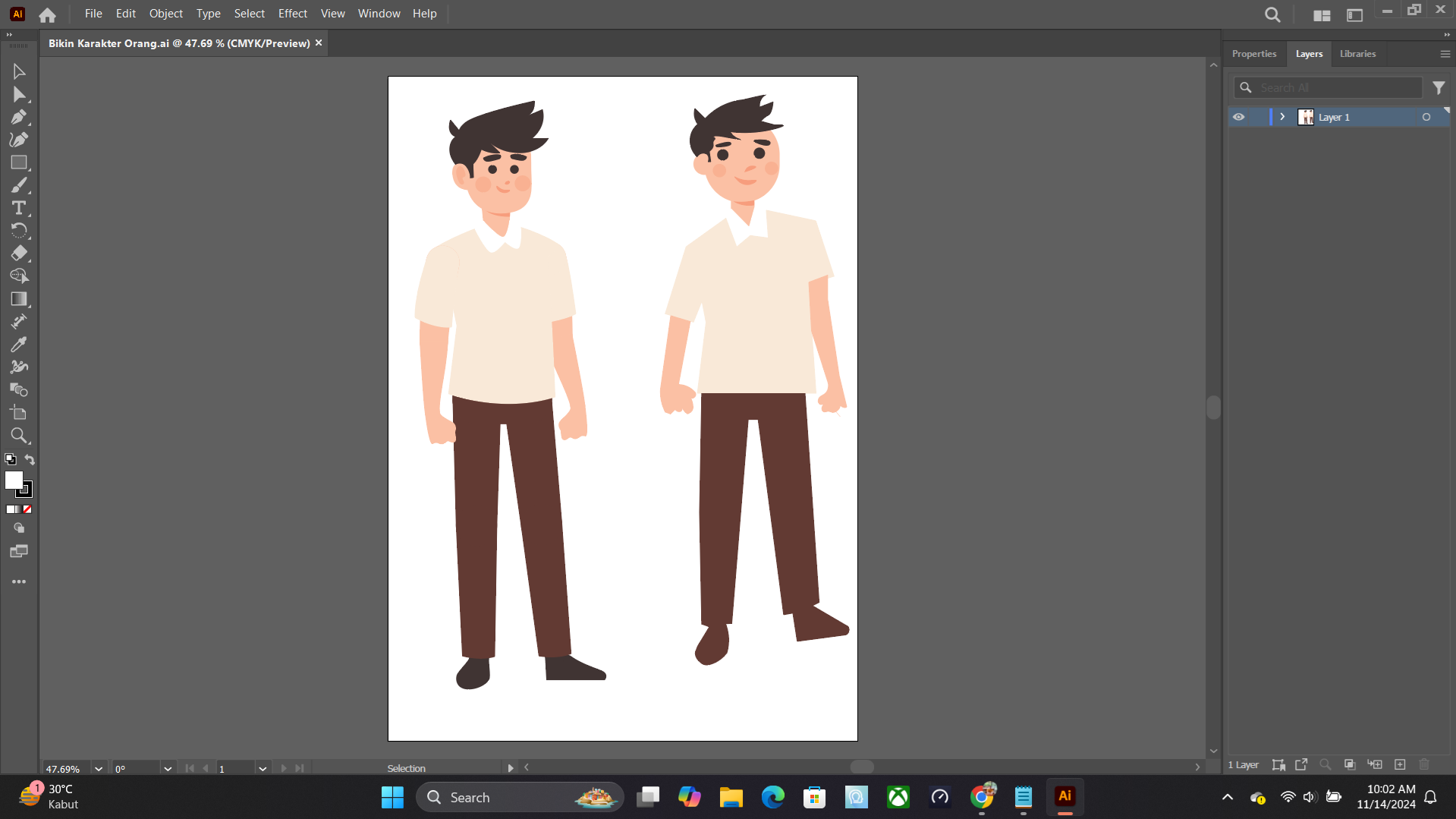
Task: Select the Type tool
Action: (x=19, y=208)
